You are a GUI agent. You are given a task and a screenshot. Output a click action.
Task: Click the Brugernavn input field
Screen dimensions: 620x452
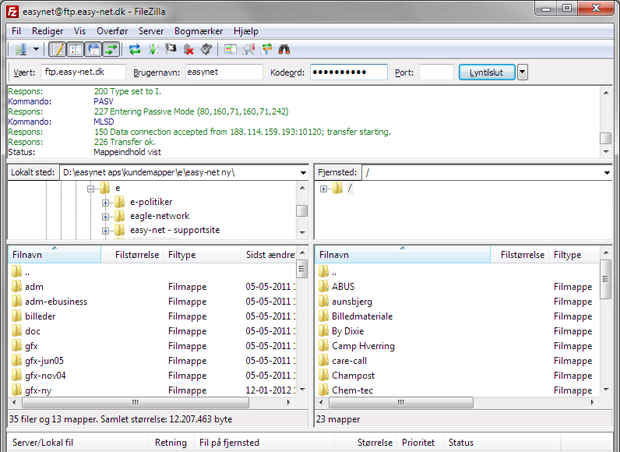(x=224, y=72)
